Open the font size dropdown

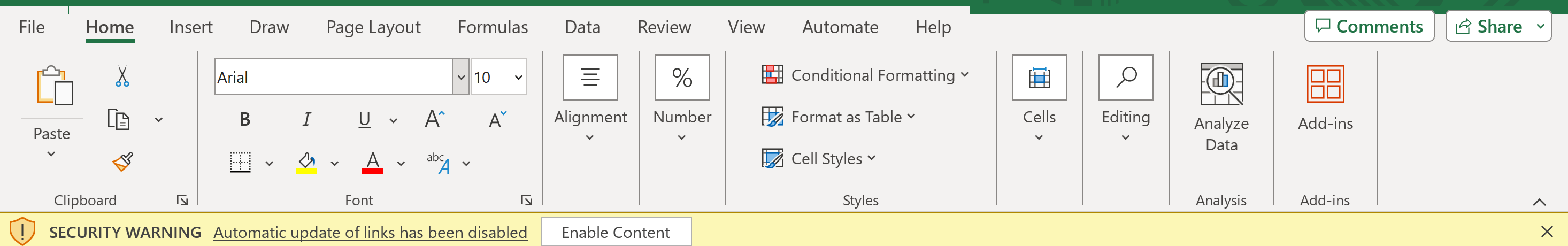[518, 78]
